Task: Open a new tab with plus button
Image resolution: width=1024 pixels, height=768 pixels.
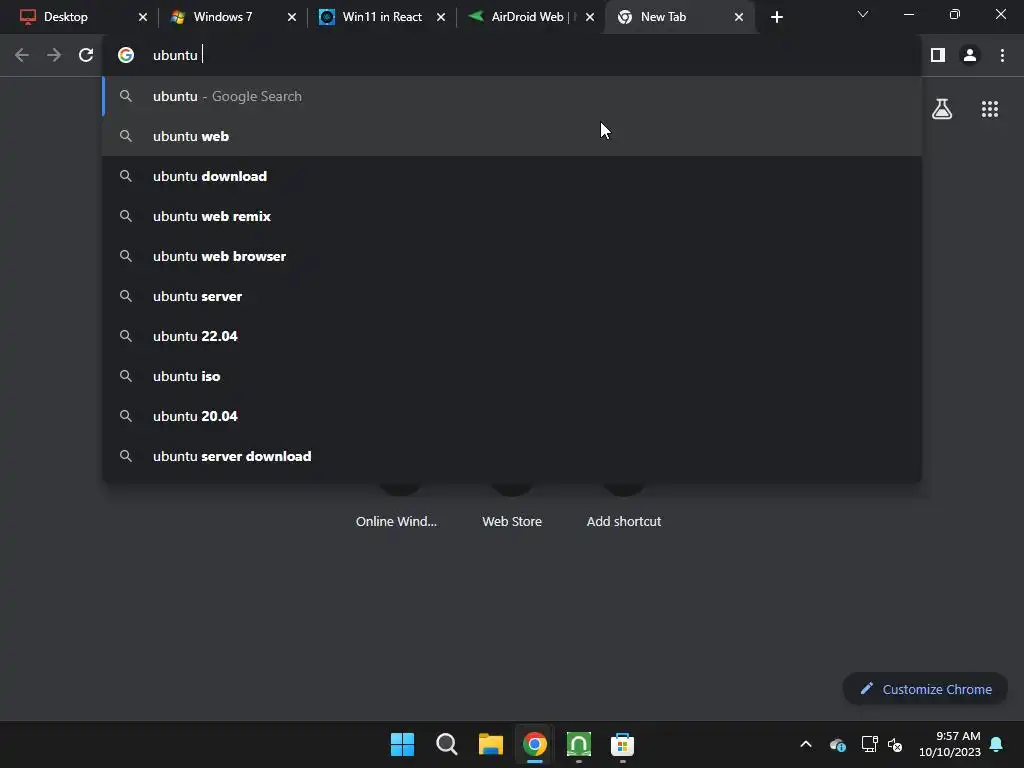Action: click(x=776, y=17)
